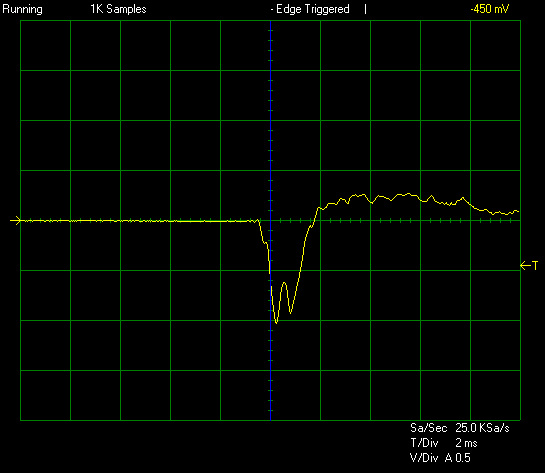Click the trigger level arrow marker T
Viewport: 545px width, 473px height.
coord(529,266)
